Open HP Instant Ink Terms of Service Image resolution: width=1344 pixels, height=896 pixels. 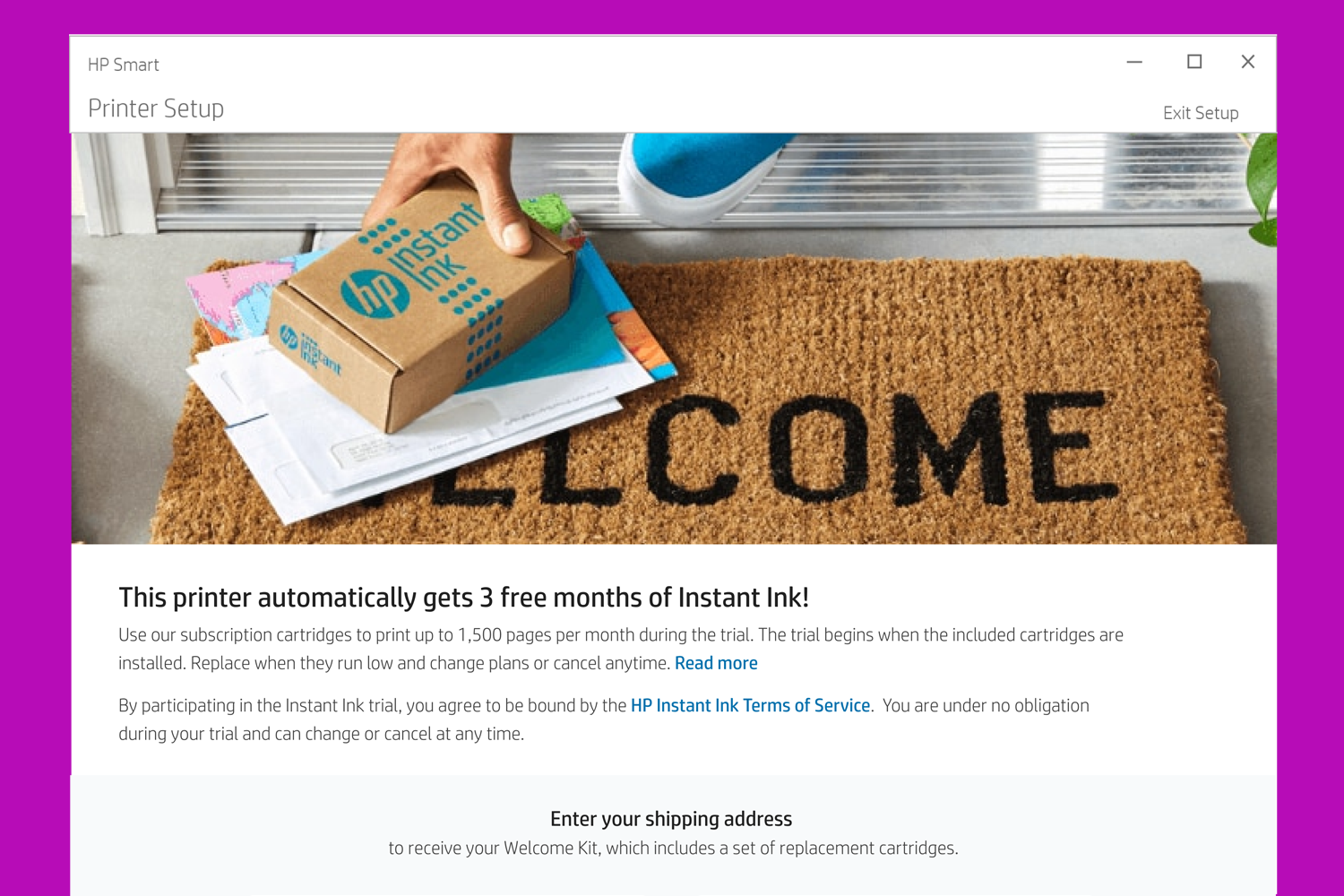(x=751, y=705)
